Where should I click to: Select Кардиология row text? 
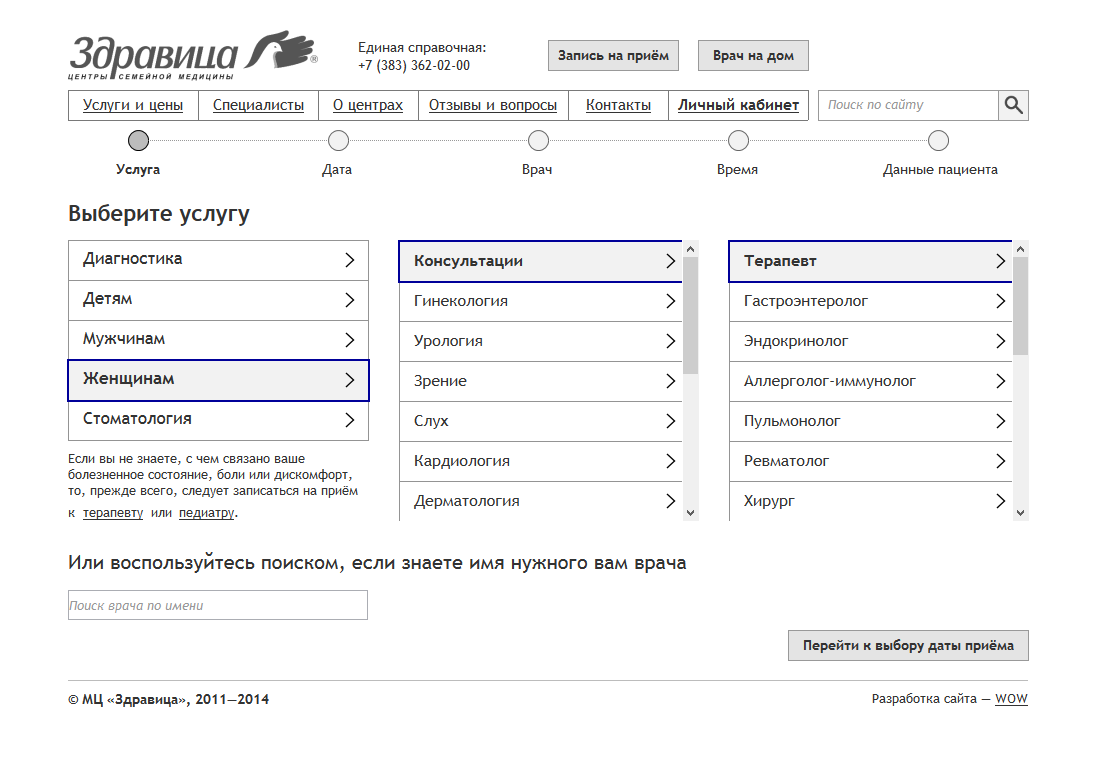point(461,461)
